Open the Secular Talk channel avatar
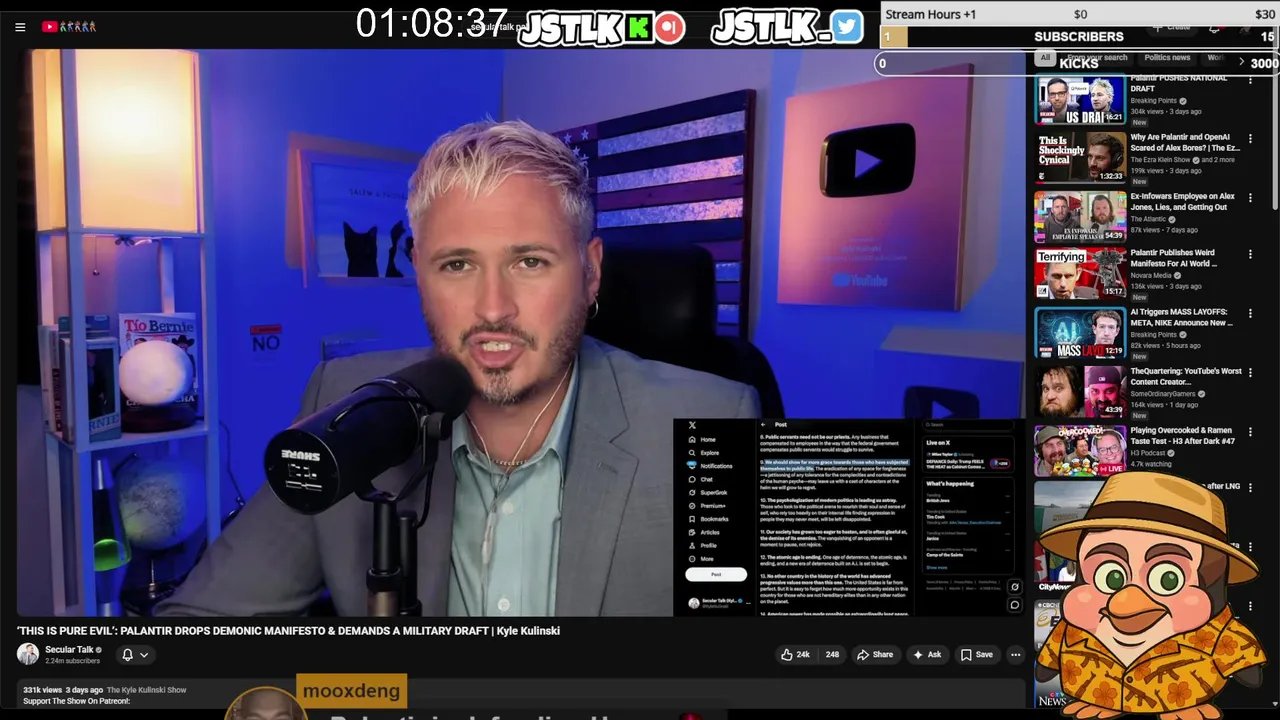 [x=28, y=654]
